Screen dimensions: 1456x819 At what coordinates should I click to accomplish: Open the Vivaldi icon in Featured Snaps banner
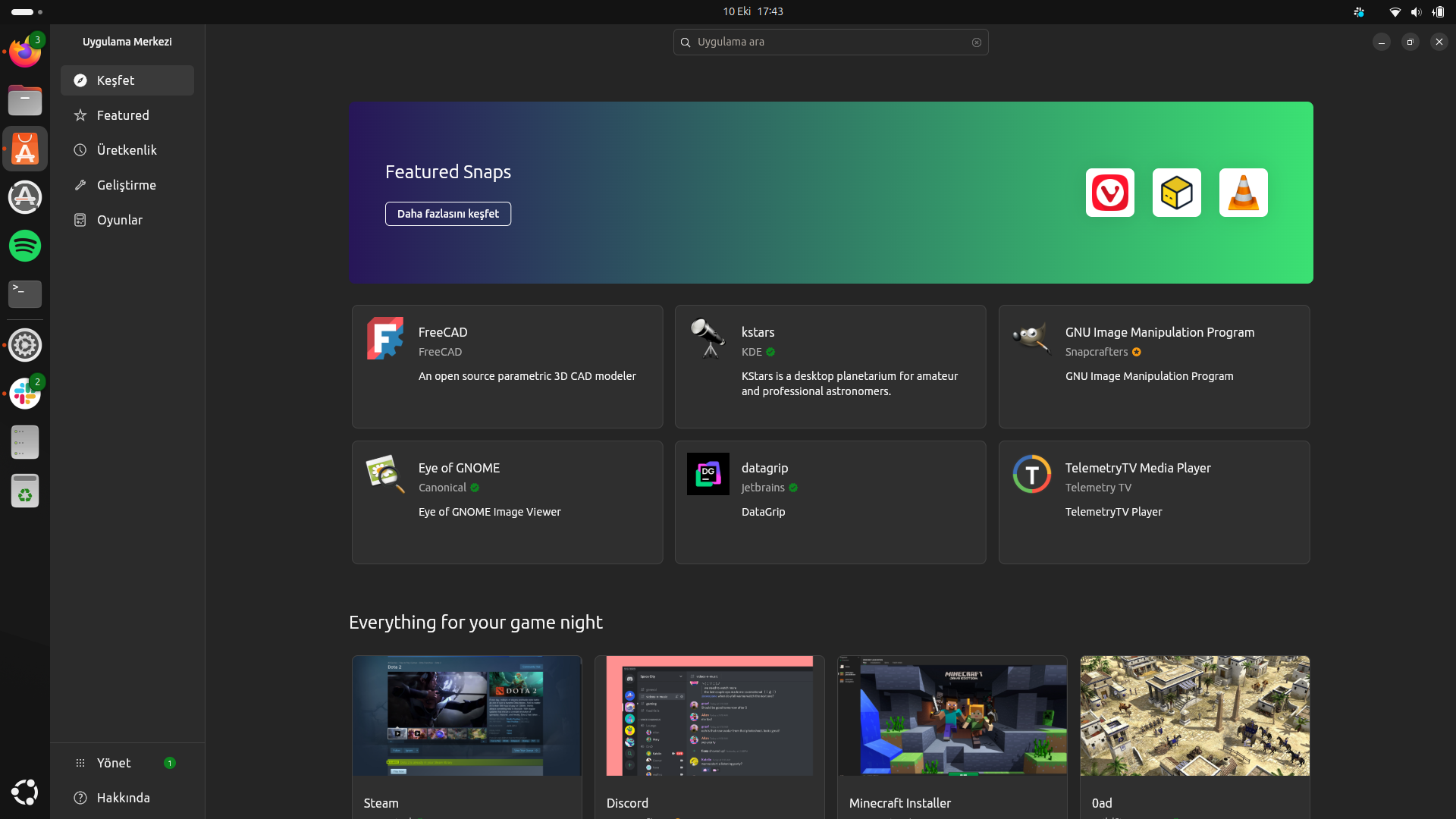(x=1109, y=193)
